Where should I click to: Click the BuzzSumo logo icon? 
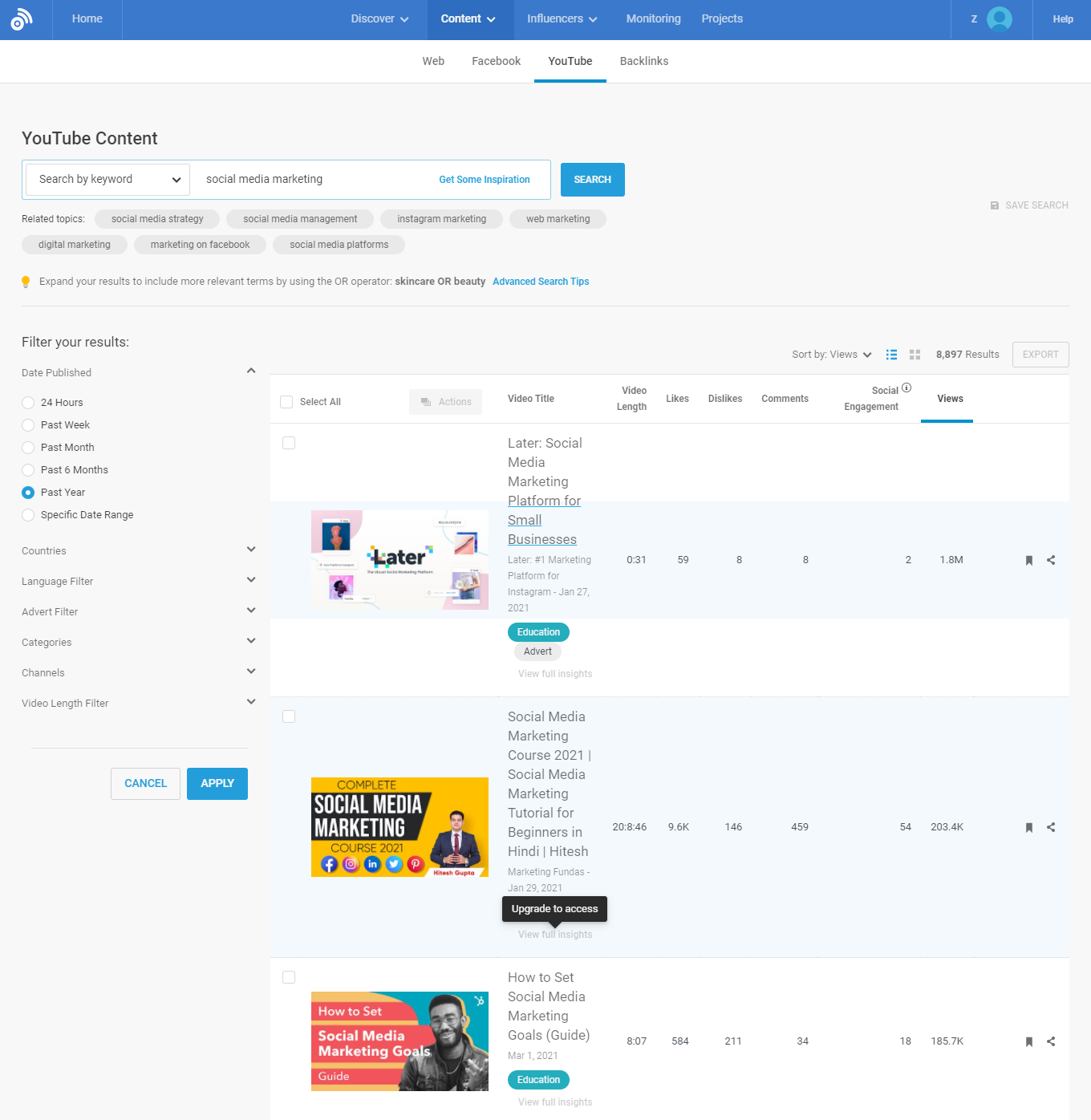(x=23, y=18)
